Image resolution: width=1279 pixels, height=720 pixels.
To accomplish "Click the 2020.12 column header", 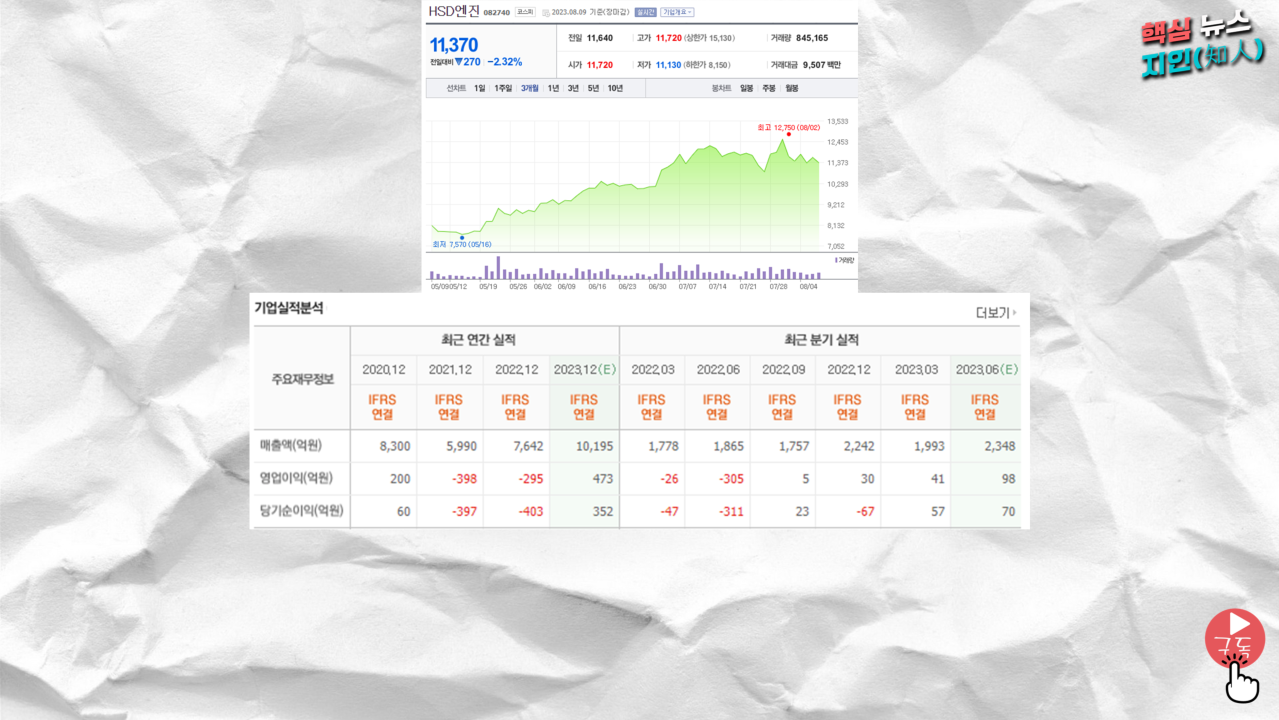I will click(x=382, y=369).
